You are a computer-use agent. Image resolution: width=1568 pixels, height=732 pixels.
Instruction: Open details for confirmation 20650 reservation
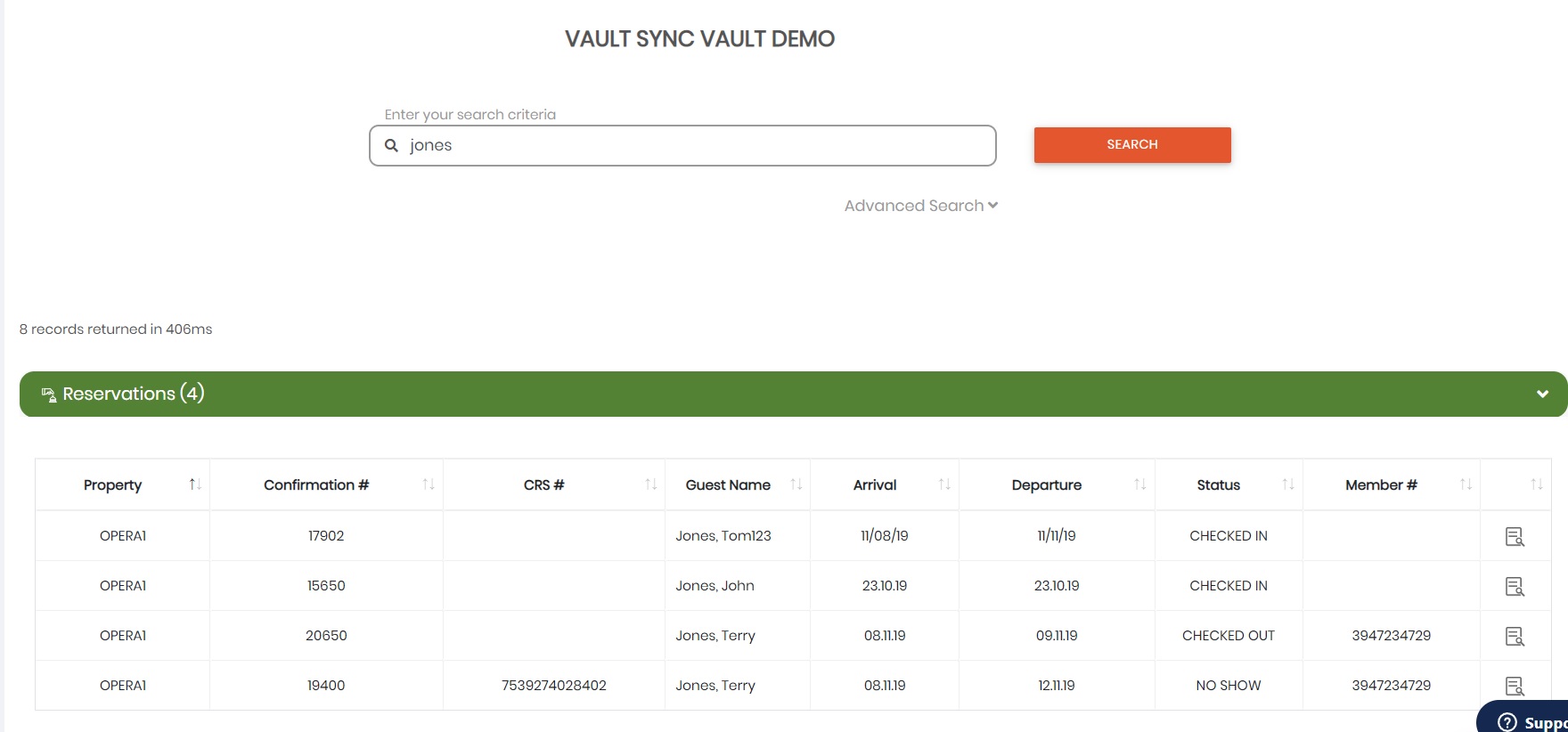click(x=1515, y=636)
